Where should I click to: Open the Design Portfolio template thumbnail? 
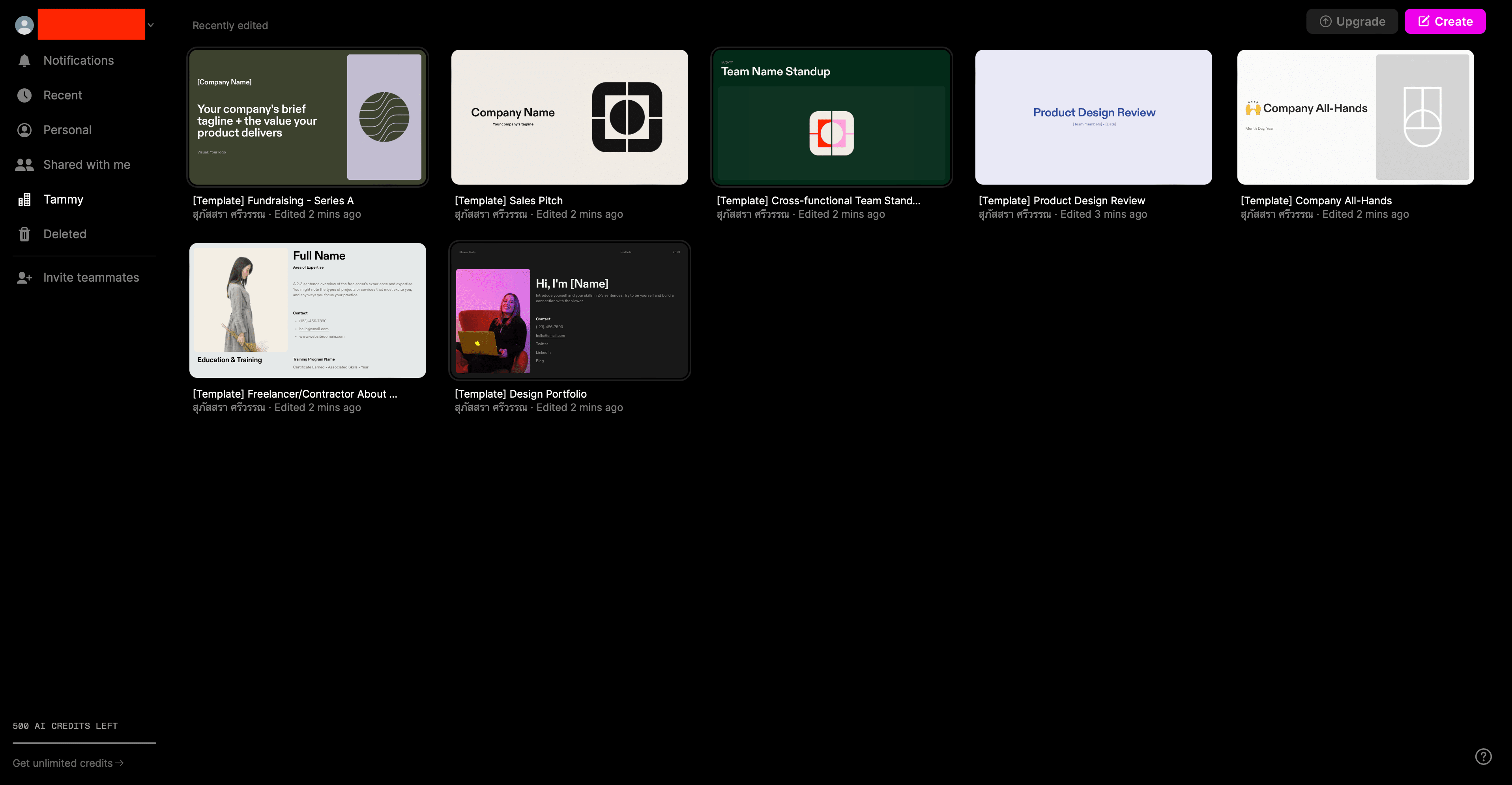point(569,310)
